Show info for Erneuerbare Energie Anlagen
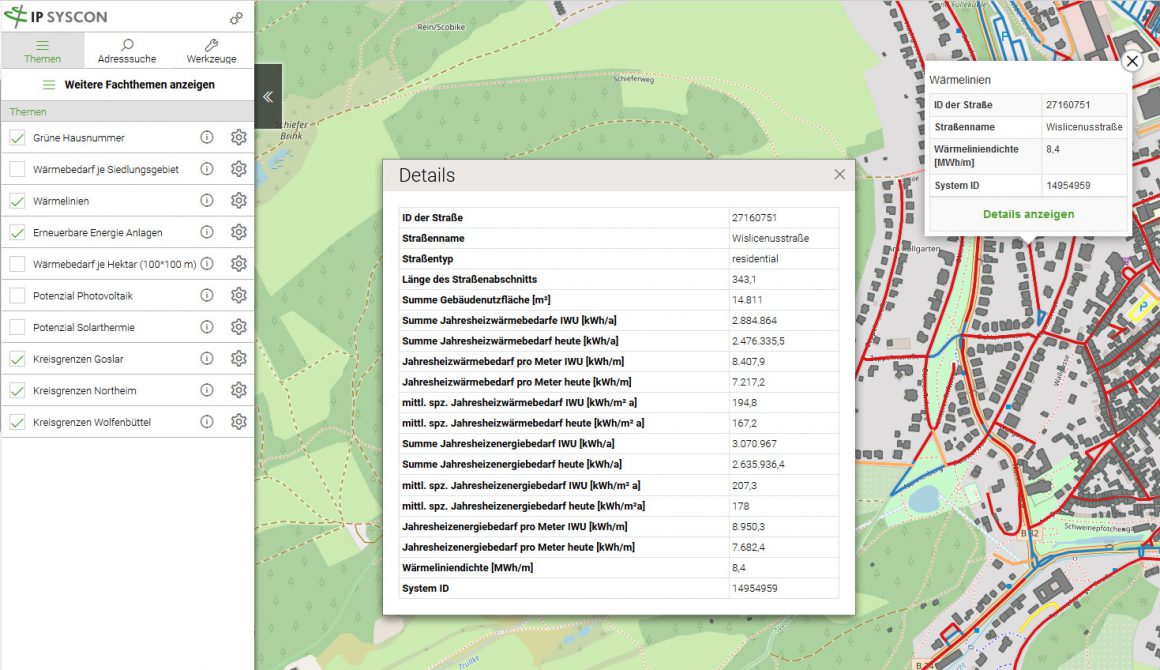The width and height of the screenshot is (1160, 670). pos(207,233)
